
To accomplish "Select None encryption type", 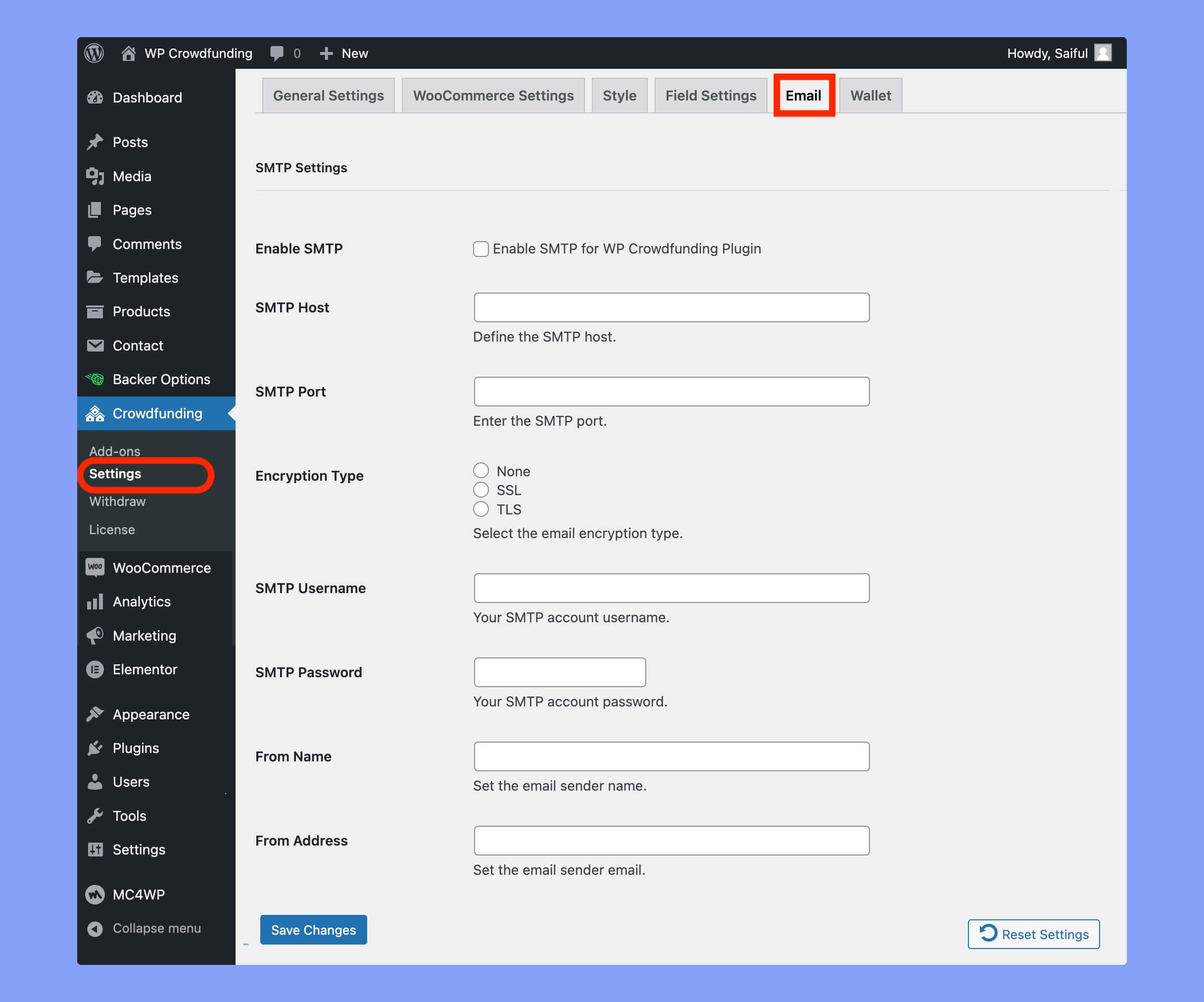I will pyautogui.click(x=480, y=471).
